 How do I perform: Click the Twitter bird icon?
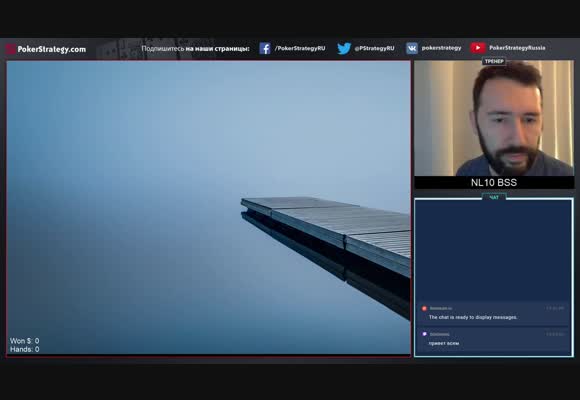(344, 48)
